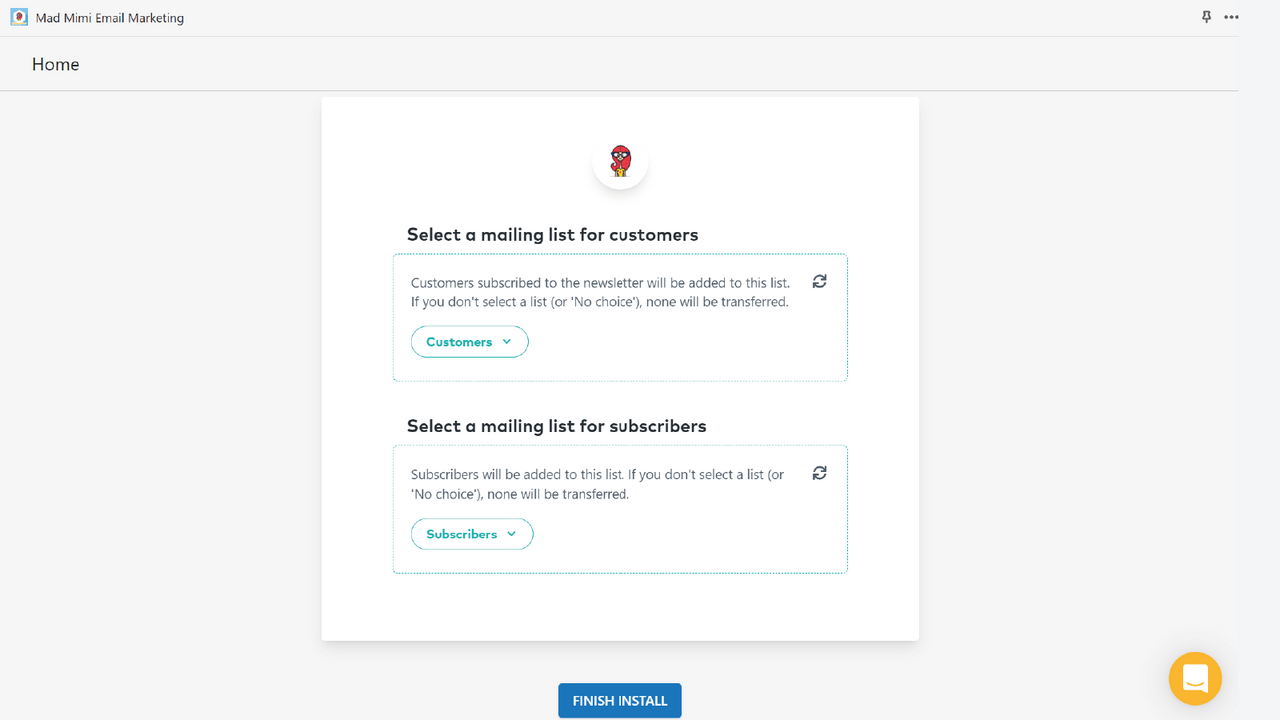The height and width of the screenshot is (720, 1280).
Task: Click the FINISH INSTALL button
Action: tap(619, 700)
